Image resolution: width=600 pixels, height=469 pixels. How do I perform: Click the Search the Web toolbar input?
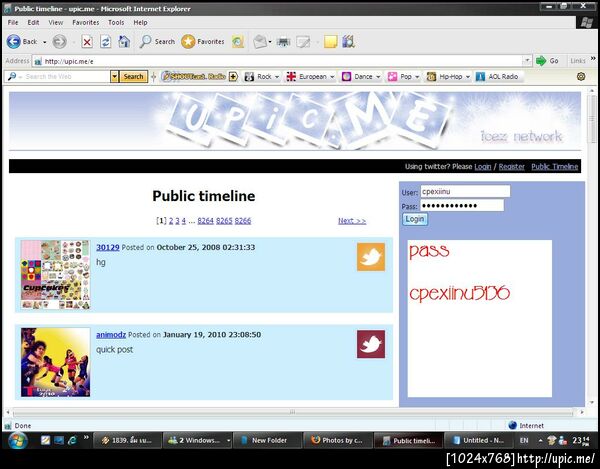(x=64, y=77)
